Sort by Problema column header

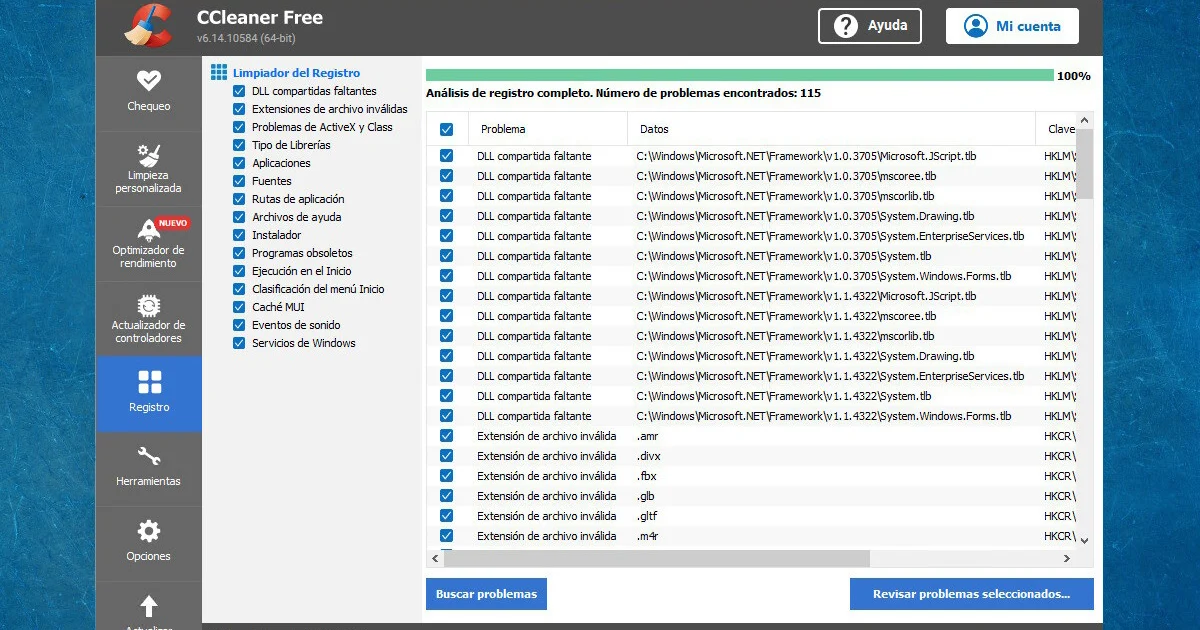click(547, 129)
